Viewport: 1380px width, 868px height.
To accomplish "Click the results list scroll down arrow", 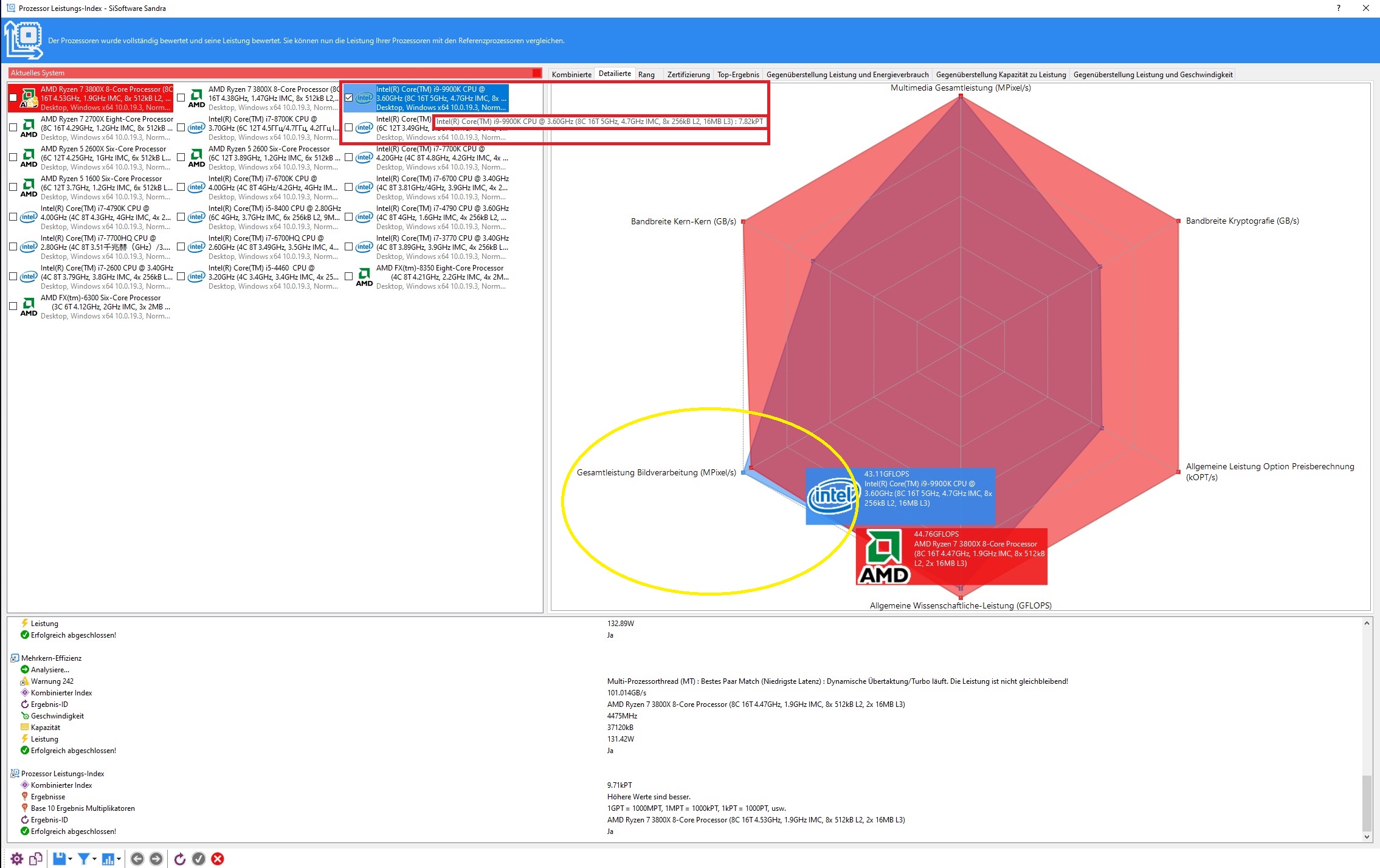I will pyautogui.click(x=1367, y=837).
